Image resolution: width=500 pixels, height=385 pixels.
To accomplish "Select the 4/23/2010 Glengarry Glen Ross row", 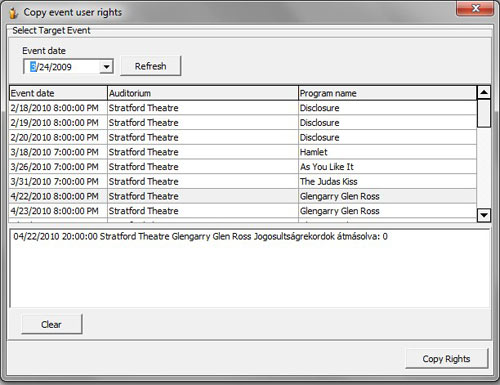I will [243, 211].
